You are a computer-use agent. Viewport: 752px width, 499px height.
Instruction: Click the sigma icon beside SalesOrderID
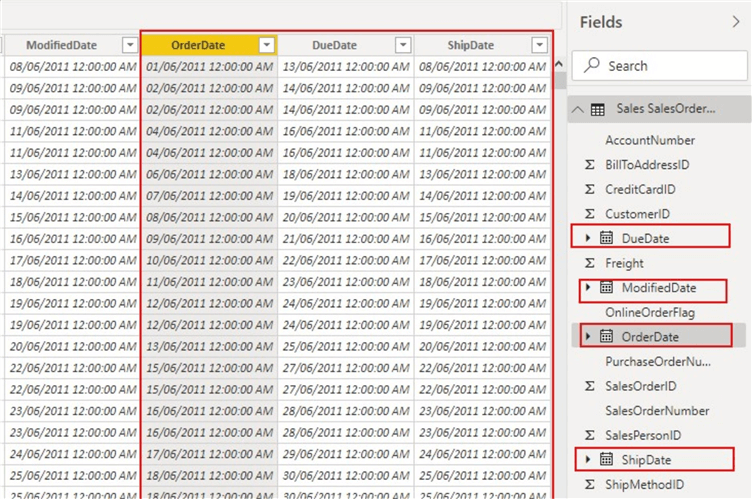pyautogui.click(x=589, y=386)
